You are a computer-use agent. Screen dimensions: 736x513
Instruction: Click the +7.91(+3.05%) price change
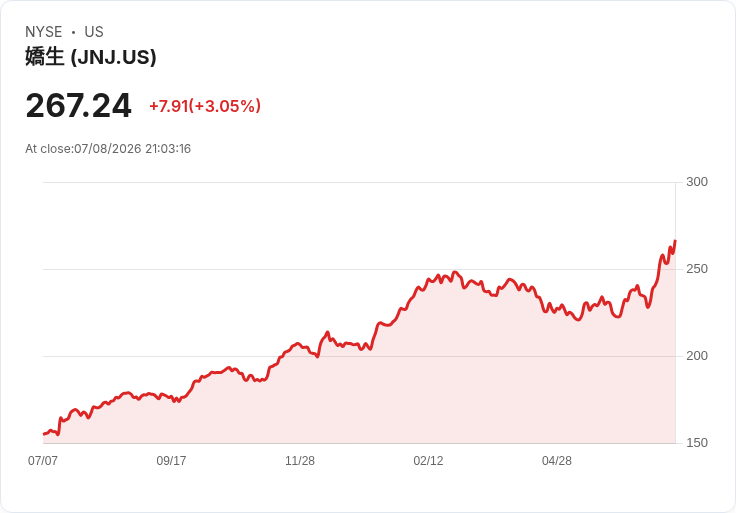click(x=205, y=106)
